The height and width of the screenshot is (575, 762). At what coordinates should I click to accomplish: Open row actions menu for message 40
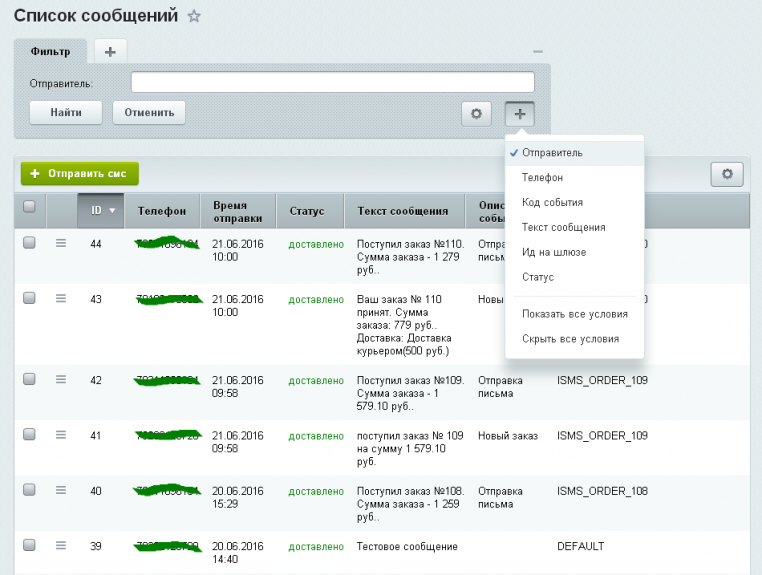61,490
